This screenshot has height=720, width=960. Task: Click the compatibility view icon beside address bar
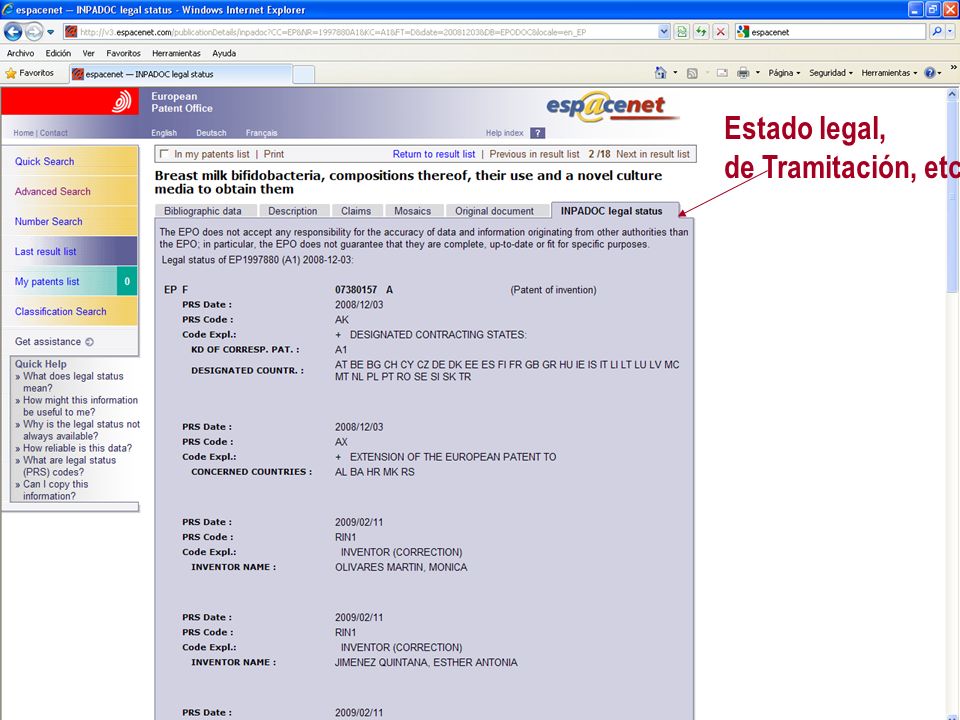point(681,32)
